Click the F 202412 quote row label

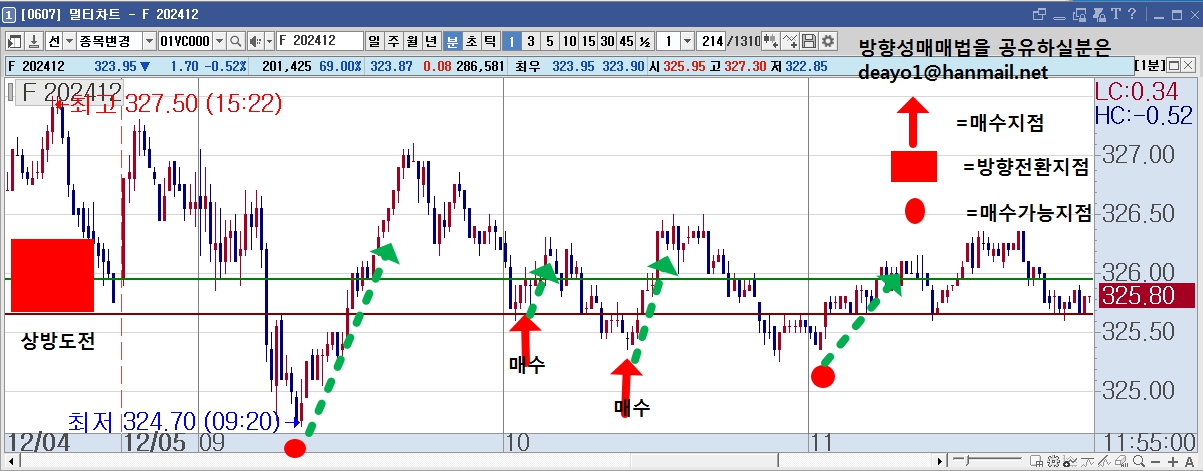point(36,66)
